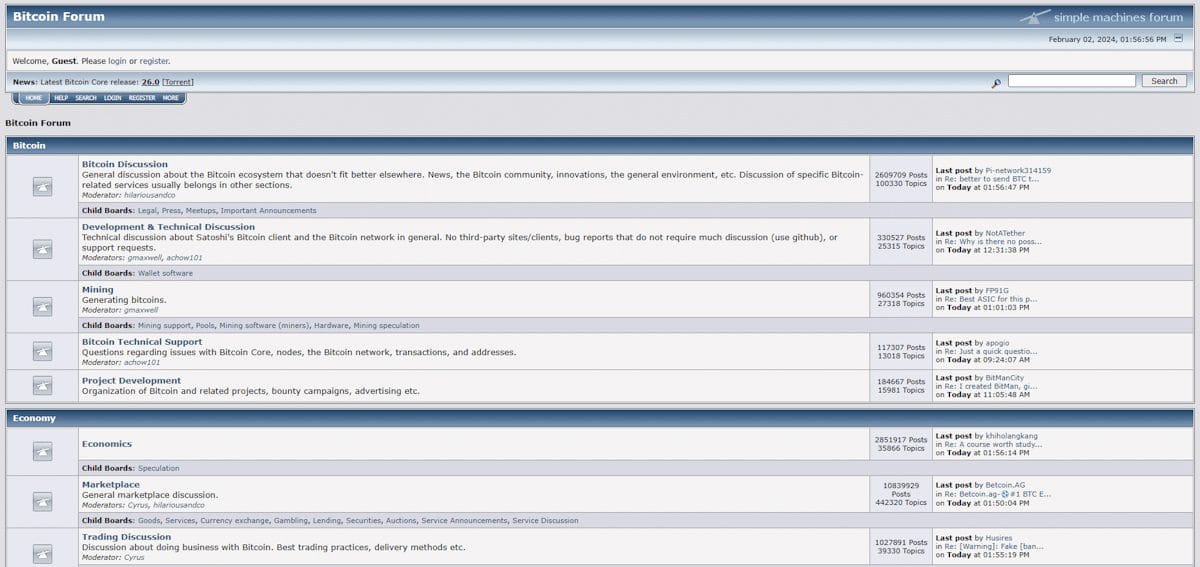This screenshot has width=1200, height=567.
Task: Open the Meetups child board
Action: tap(200, 211)
